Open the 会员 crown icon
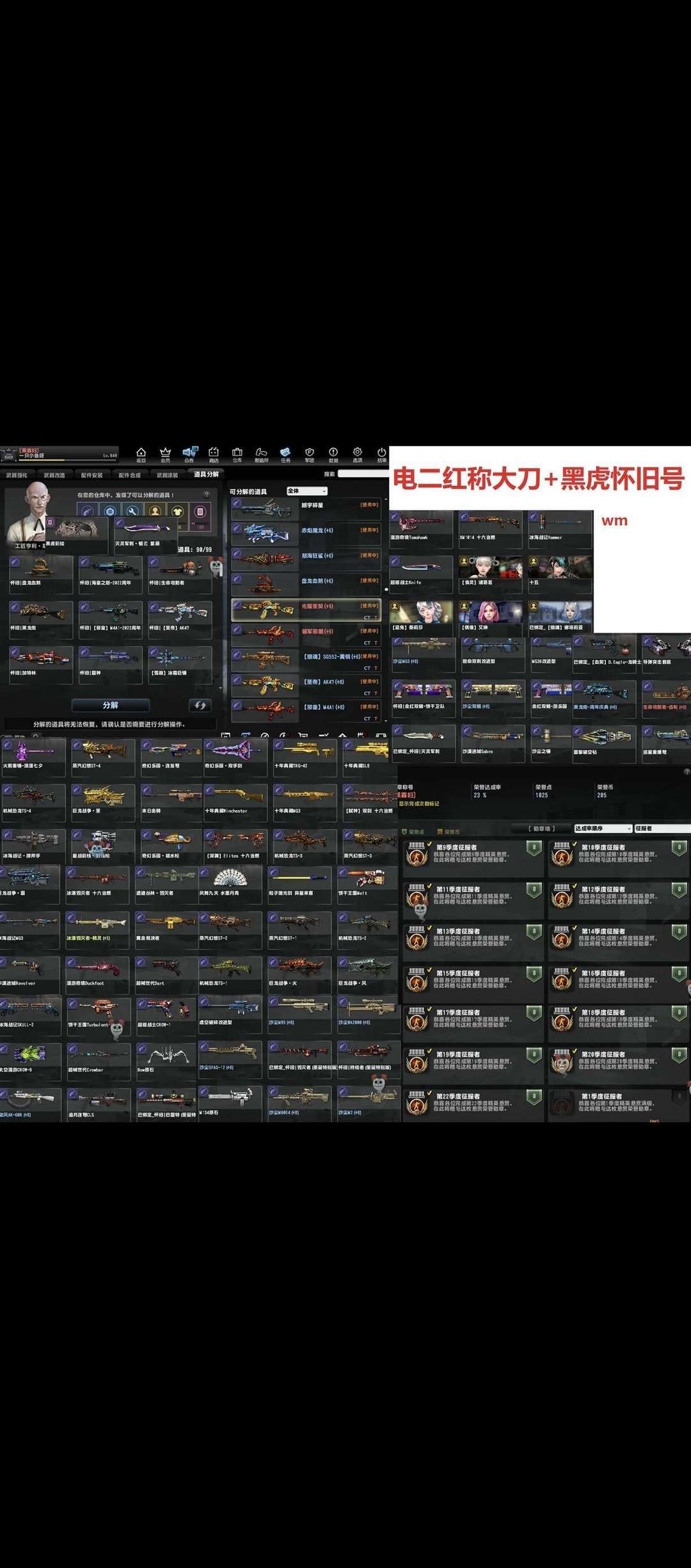The width and height of the screenshot is (691, 1568). pyautogui.click(x=165, y=454)
